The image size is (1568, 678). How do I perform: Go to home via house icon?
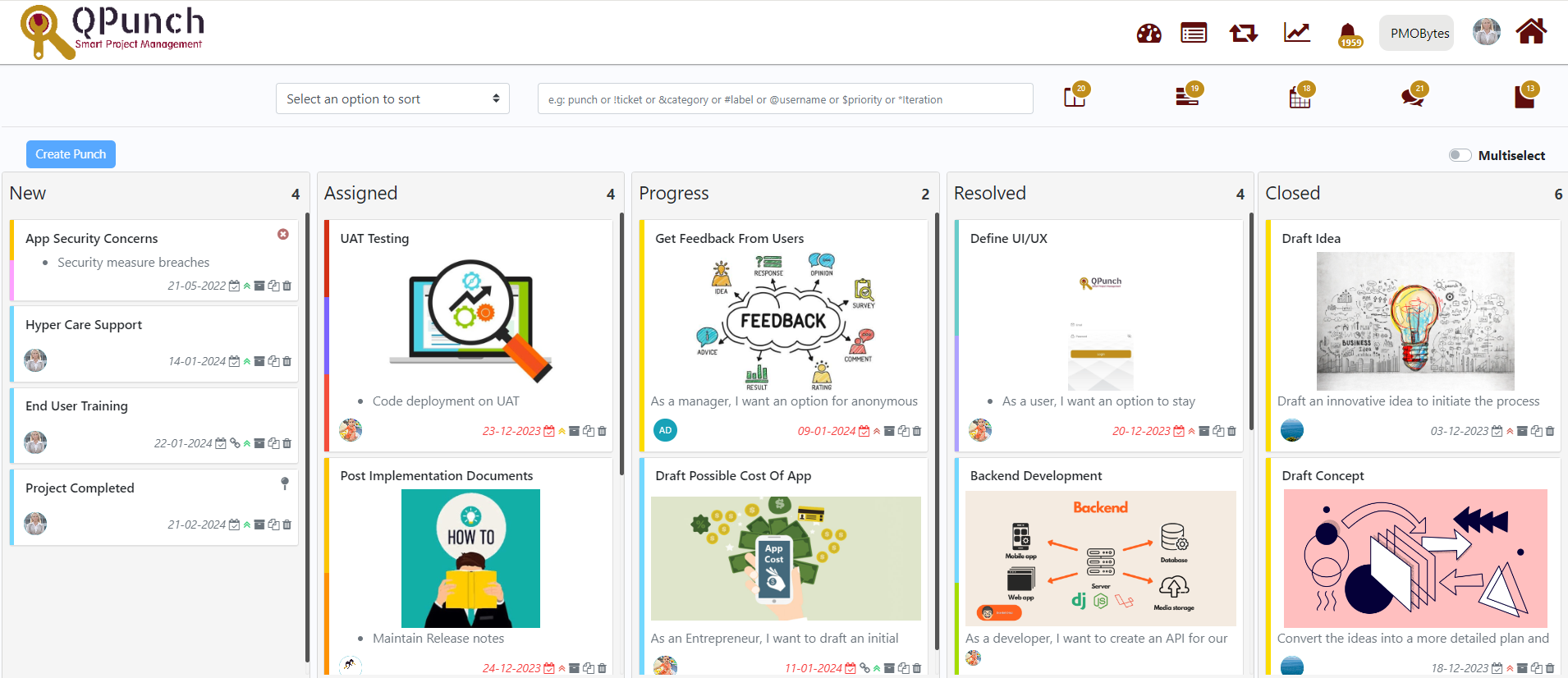(x=1531, y=32)
